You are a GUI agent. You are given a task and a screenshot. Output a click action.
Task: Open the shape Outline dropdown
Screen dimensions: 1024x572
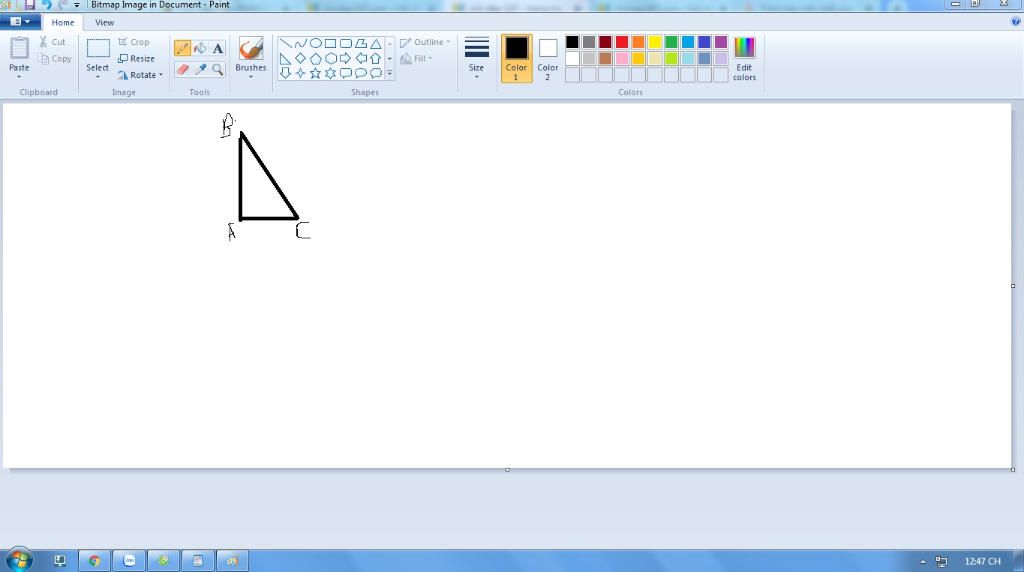point(425,42)
